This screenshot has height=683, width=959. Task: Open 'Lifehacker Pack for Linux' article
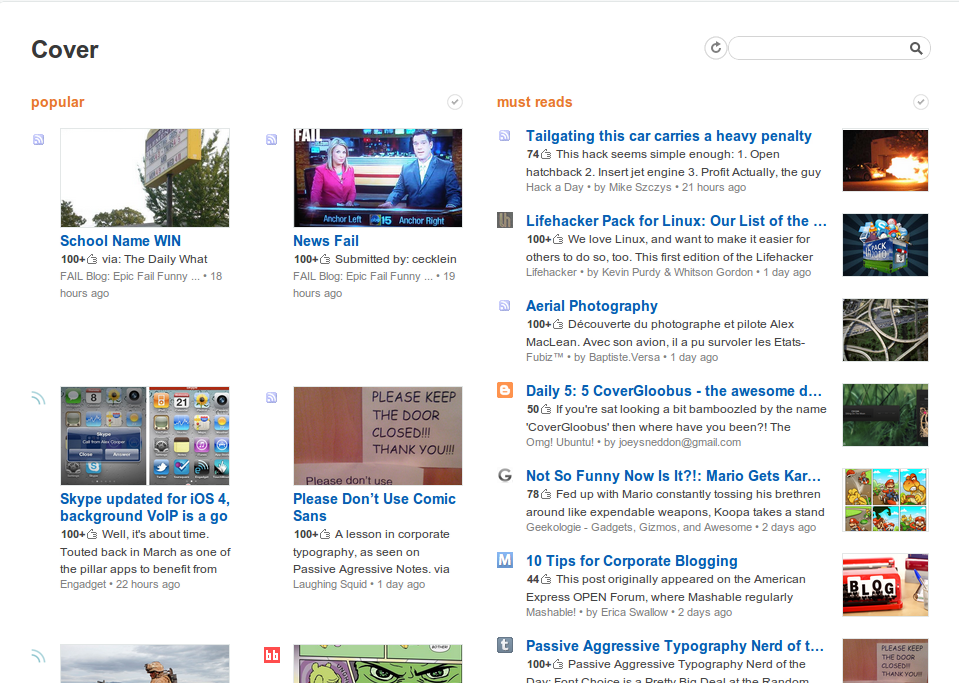pos(676,221)
